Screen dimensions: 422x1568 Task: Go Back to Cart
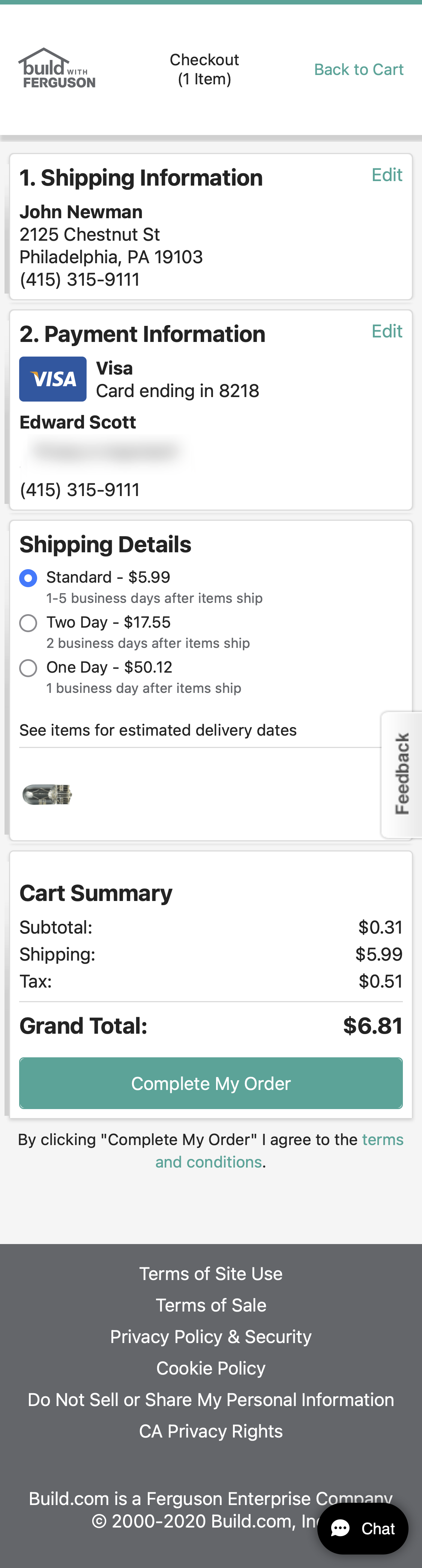pyautogui.click(x=359, y=69)
